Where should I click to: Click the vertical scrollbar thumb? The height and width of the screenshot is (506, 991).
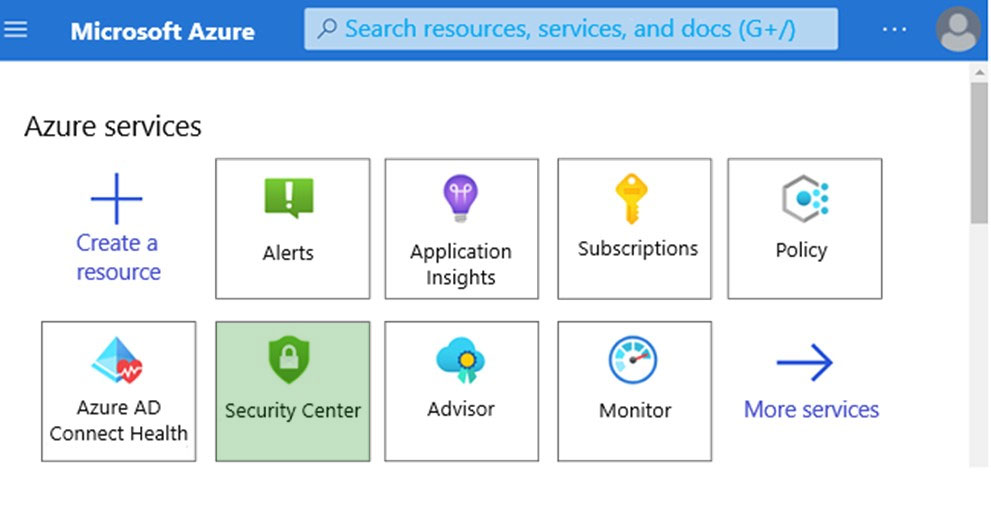[979, 153]
